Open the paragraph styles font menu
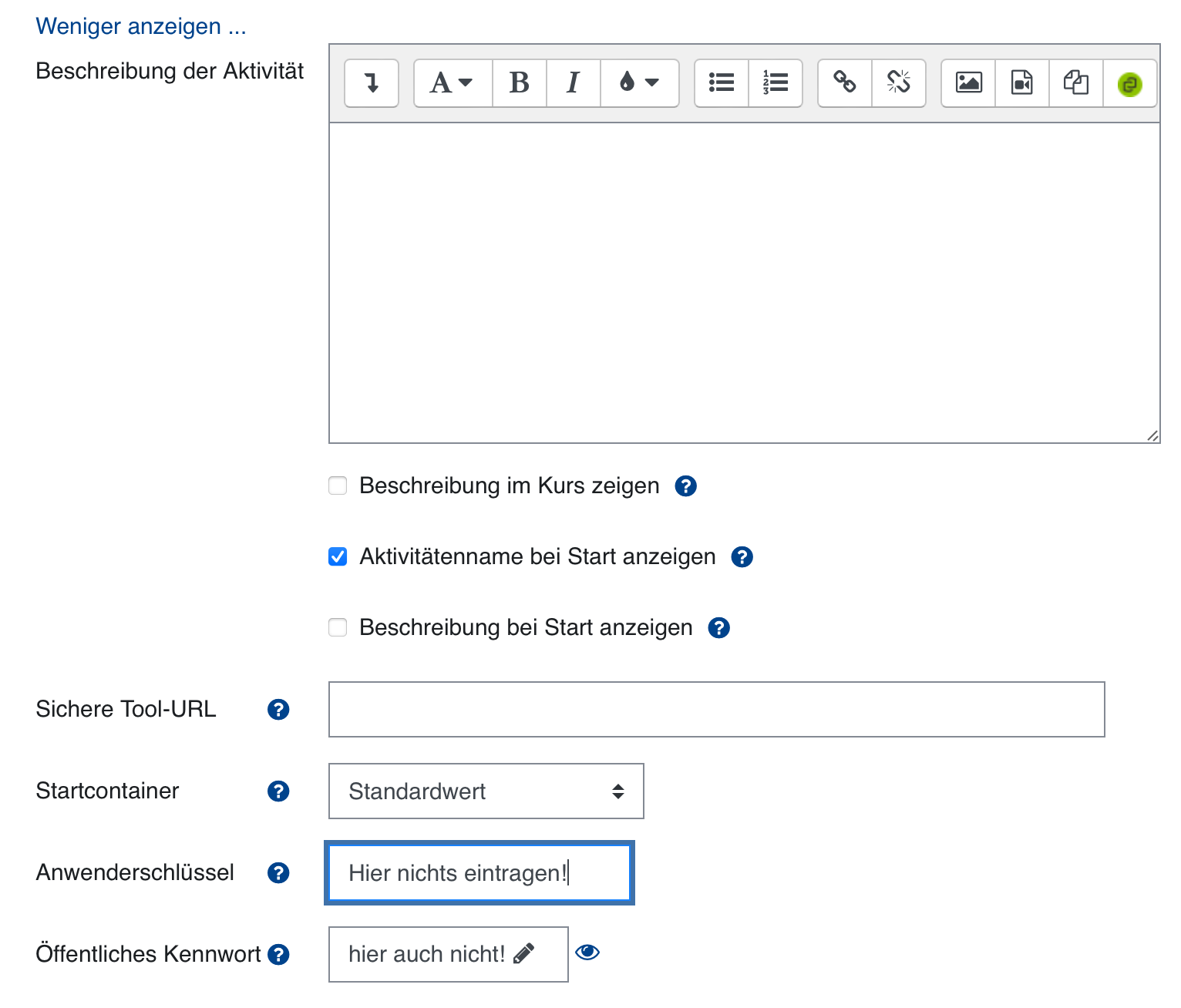 pyautogui.click(x=453, y=82)
